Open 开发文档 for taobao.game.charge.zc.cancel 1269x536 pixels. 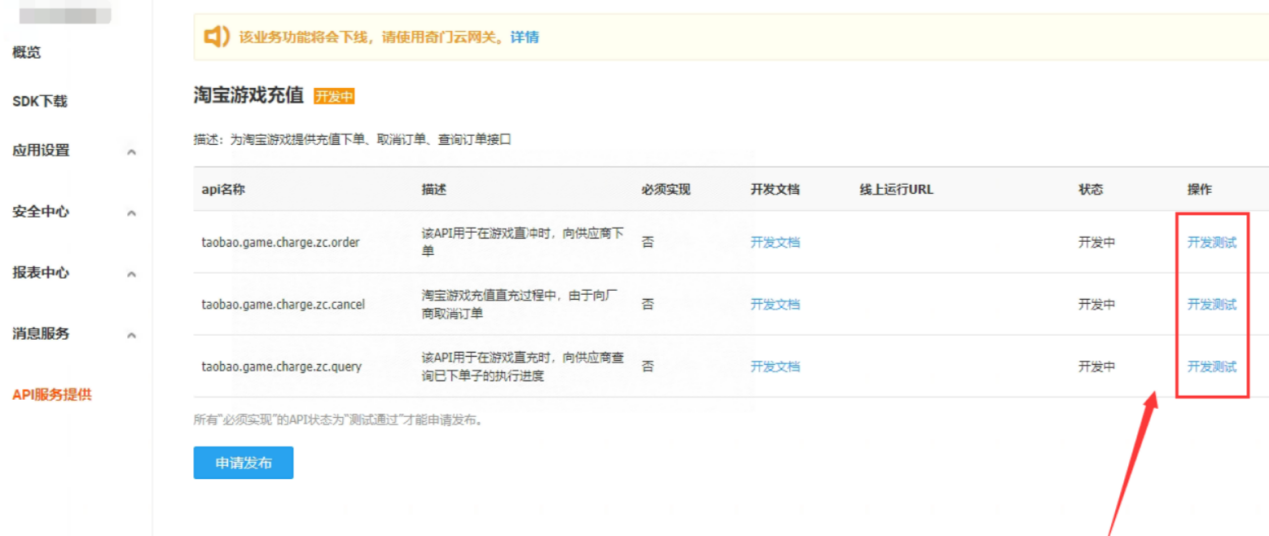point(775,304)
